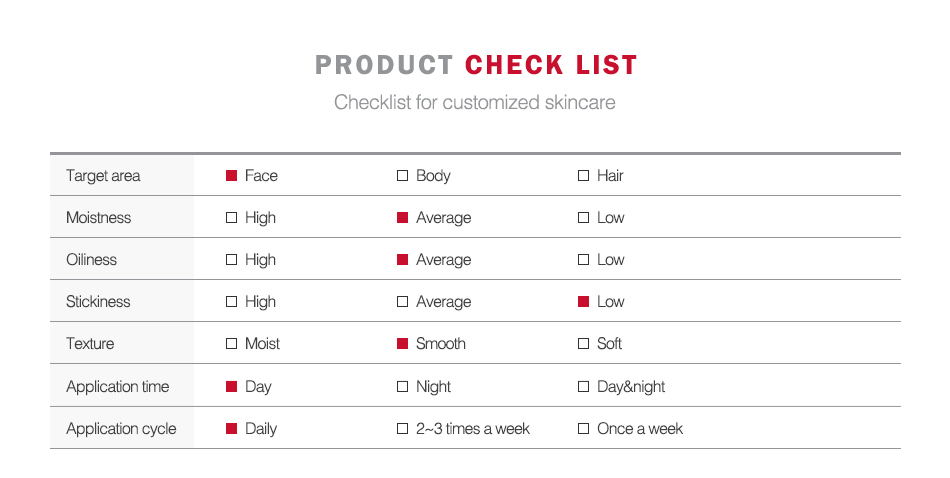
Task: Check Average for Stickiness
Action: coord(403,302)
